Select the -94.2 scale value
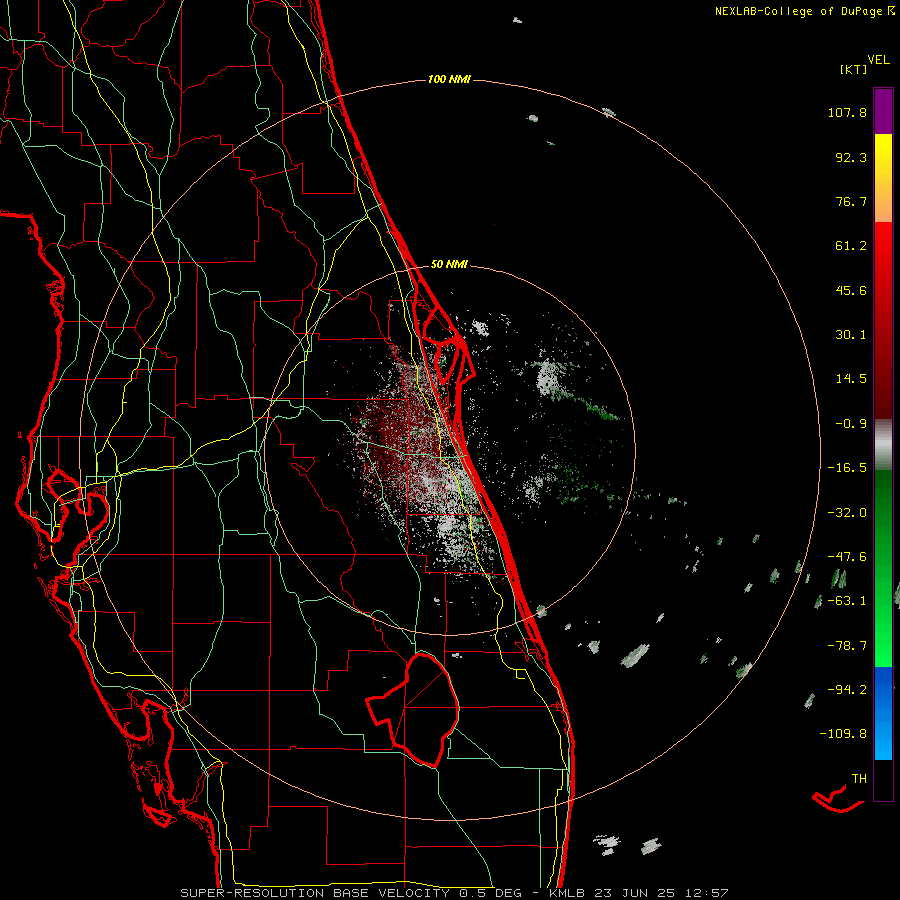The height and width of the screenshot is (900, 900). pyautogui.click(x=847, y=689)
